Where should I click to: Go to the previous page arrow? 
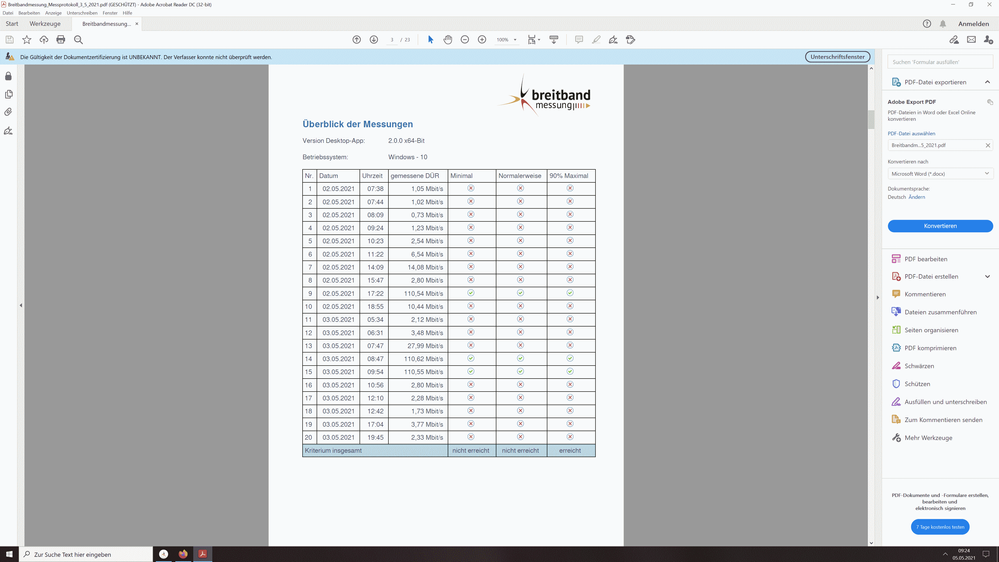pos(357,40)
